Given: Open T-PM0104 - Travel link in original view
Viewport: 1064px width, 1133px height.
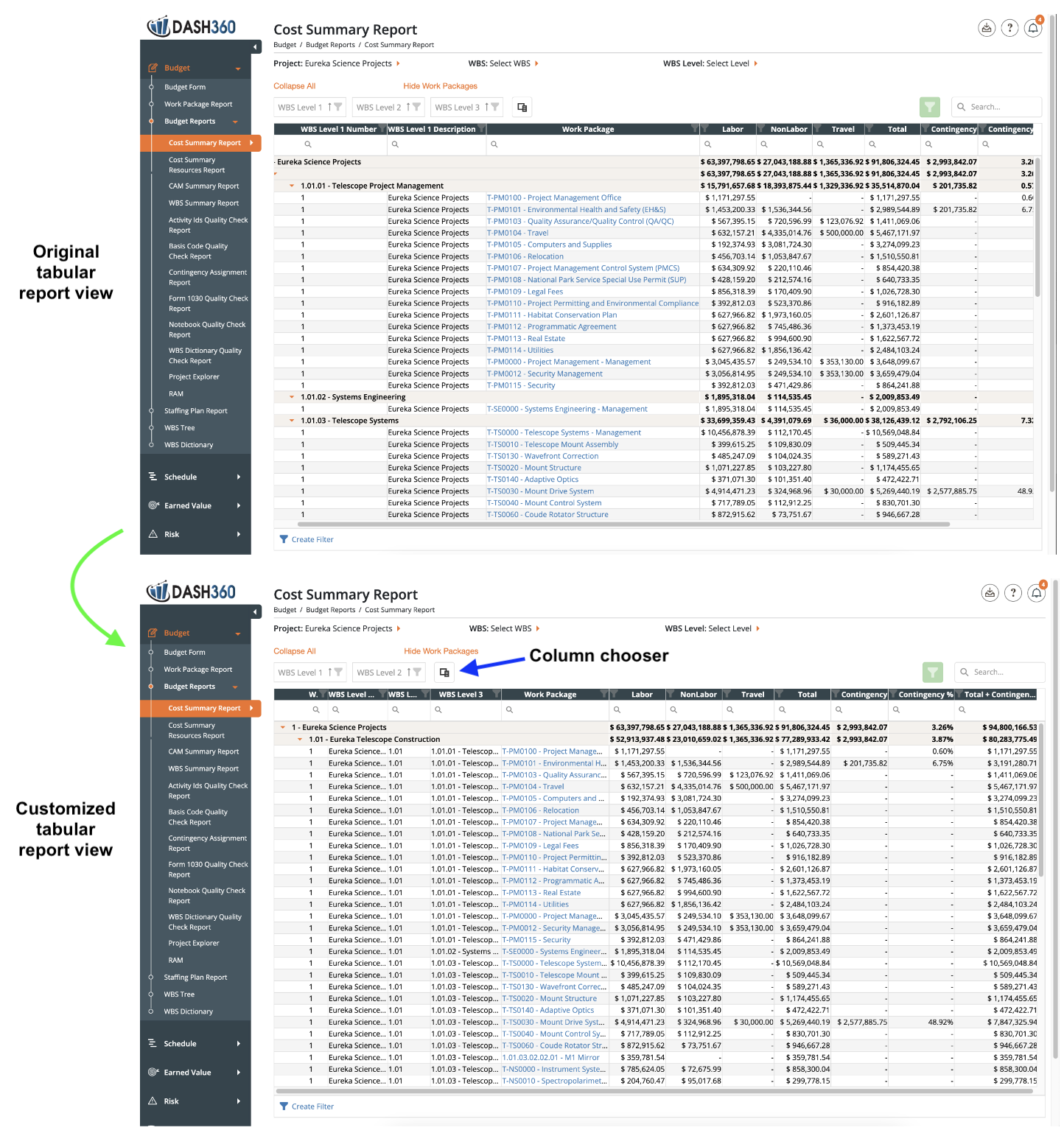Looking at the screenshot, I should pyautogui.click(x=518, y=233).
